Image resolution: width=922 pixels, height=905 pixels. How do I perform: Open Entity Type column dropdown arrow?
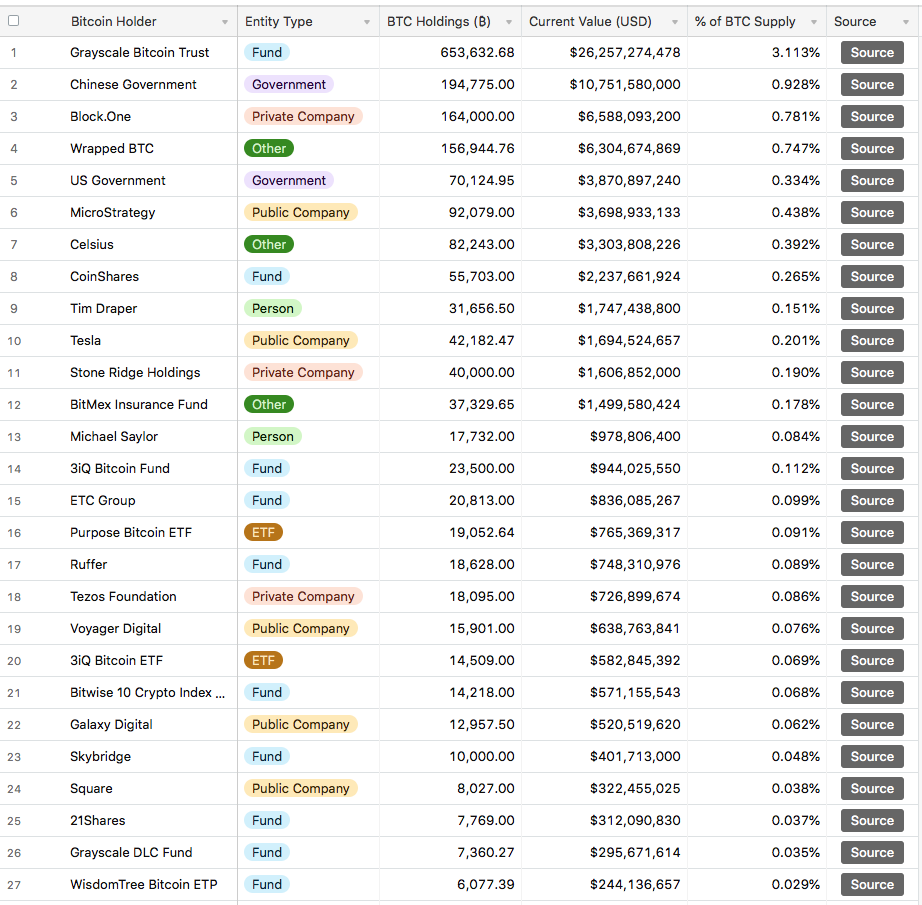[367, 22]
